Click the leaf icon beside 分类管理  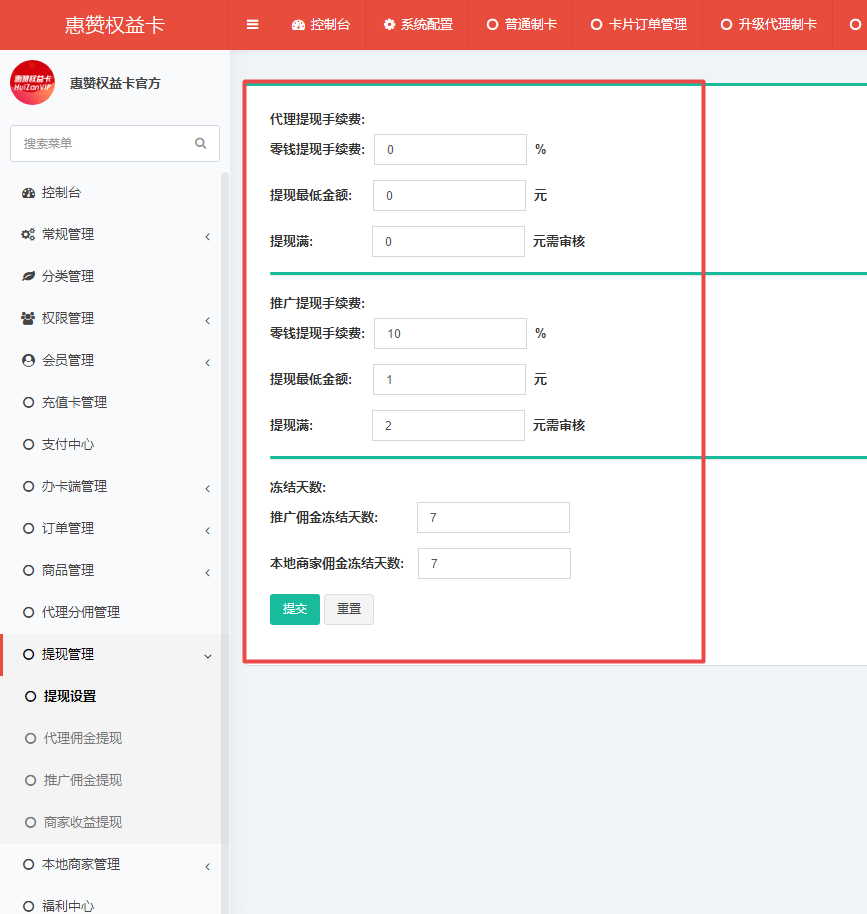pyautogui.click(x=28, y=276)
